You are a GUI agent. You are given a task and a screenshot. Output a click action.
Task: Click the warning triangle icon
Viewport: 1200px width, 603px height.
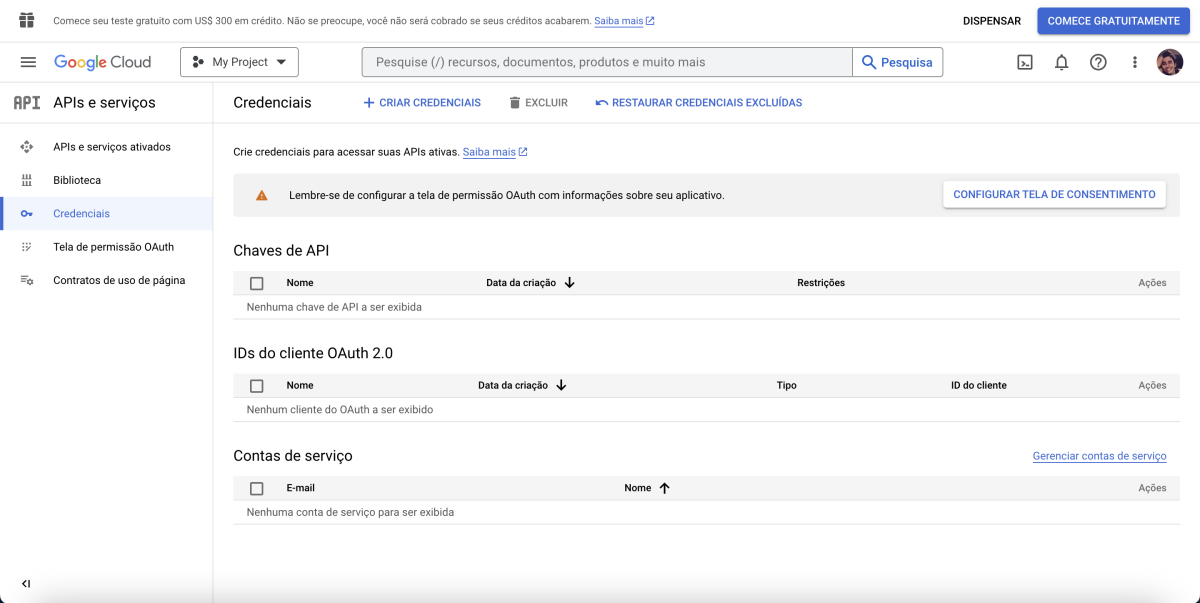(x=262, y=195)
